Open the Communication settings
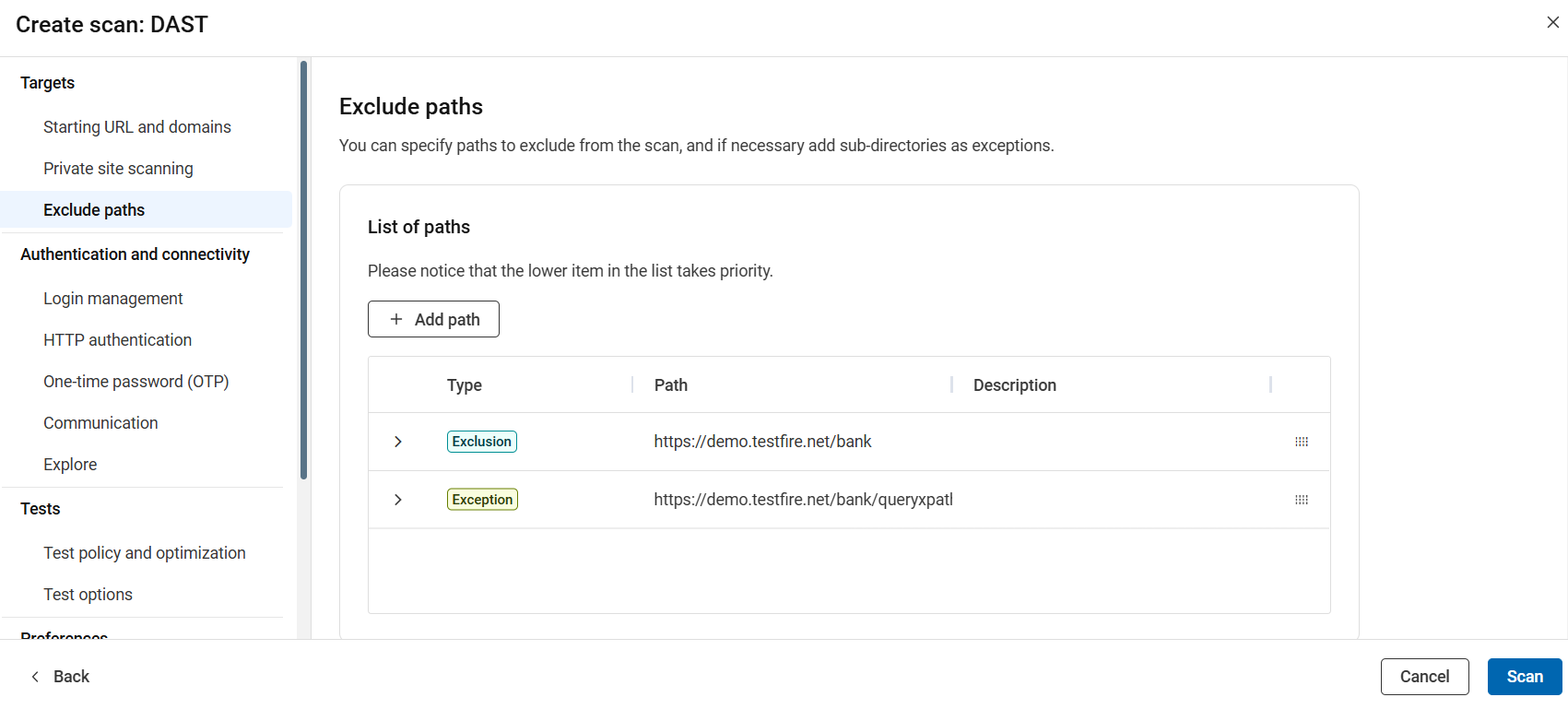Viewport: 1568px width, 709px height. 100,422
